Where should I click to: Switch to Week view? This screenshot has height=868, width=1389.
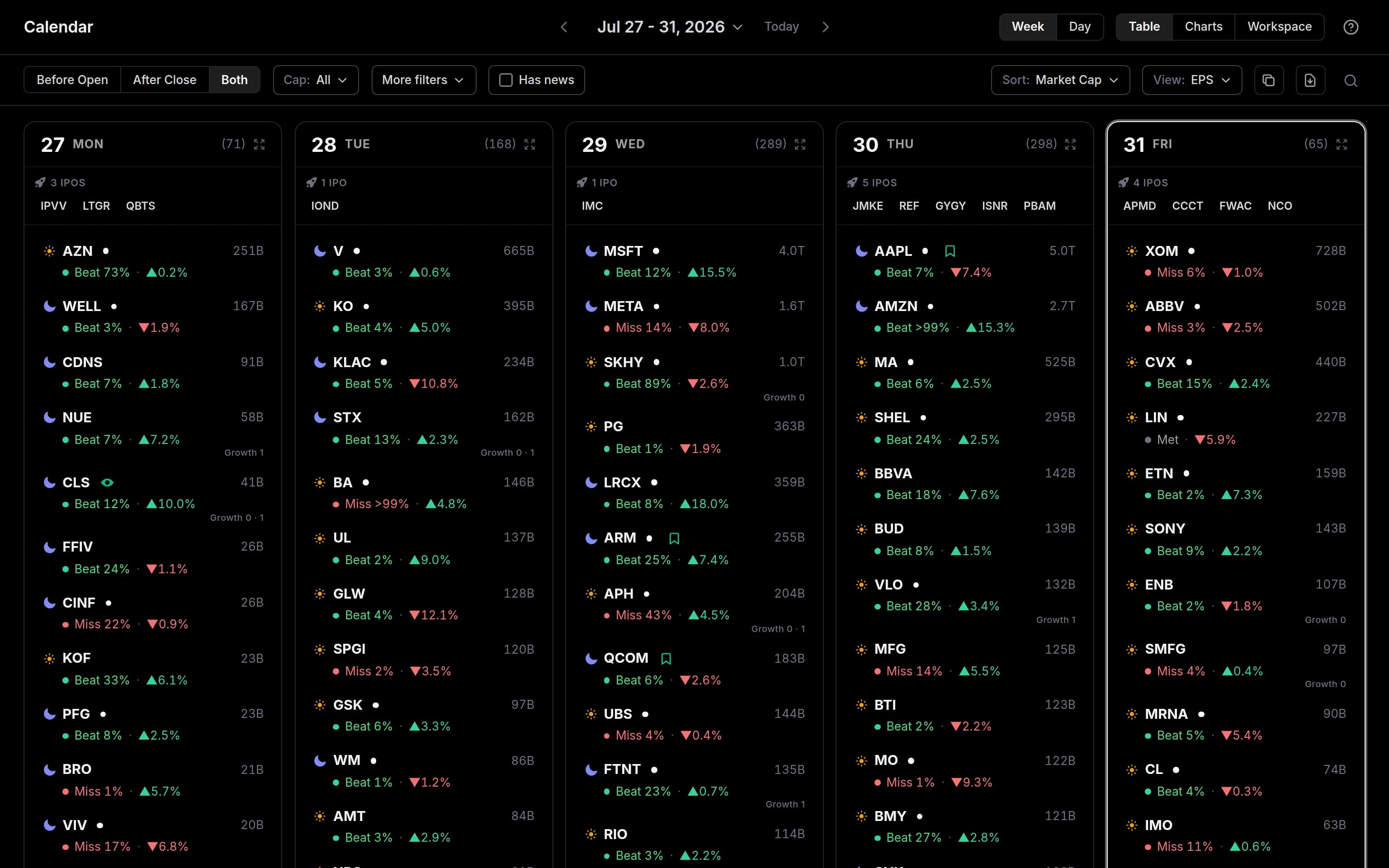tap(1027, 27)
